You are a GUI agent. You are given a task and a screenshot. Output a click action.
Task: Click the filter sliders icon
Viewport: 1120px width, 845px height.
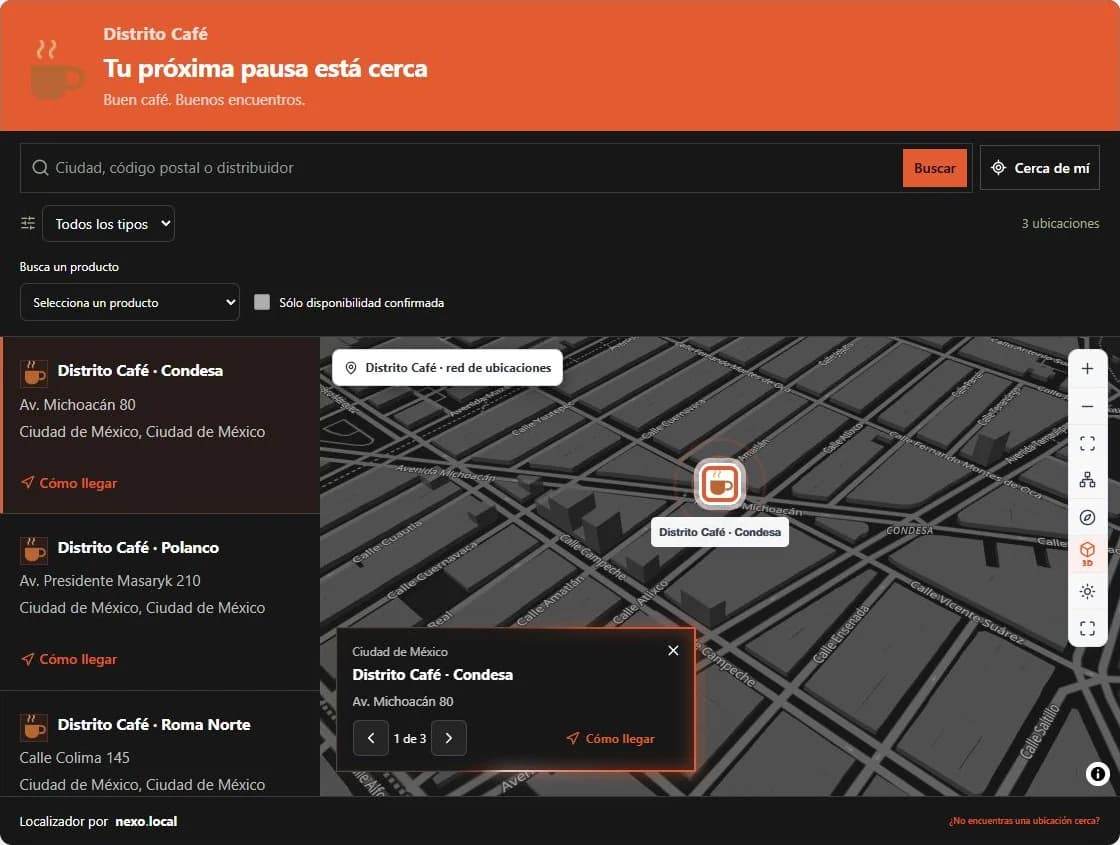(28, 224)
